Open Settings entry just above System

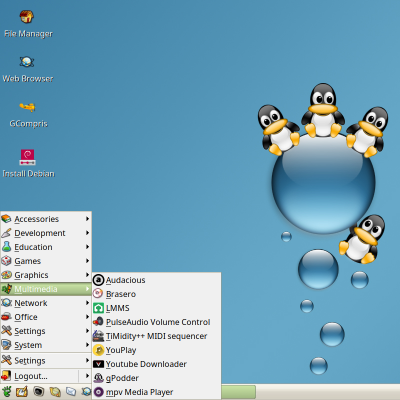point(46,331)
